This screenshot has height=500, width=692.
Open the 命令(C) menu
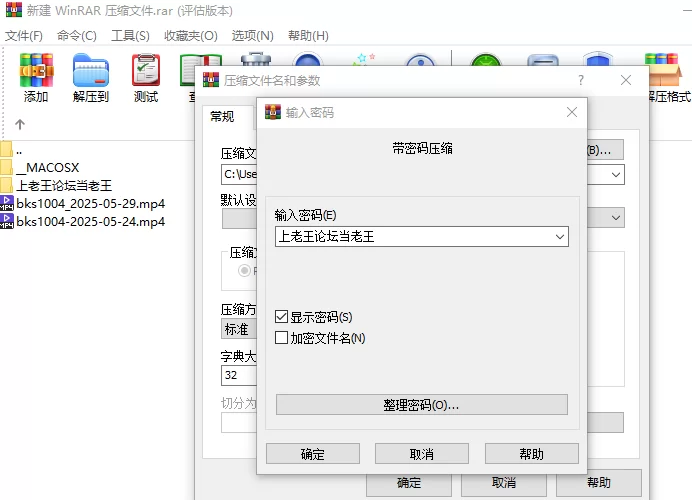[77, 36]
